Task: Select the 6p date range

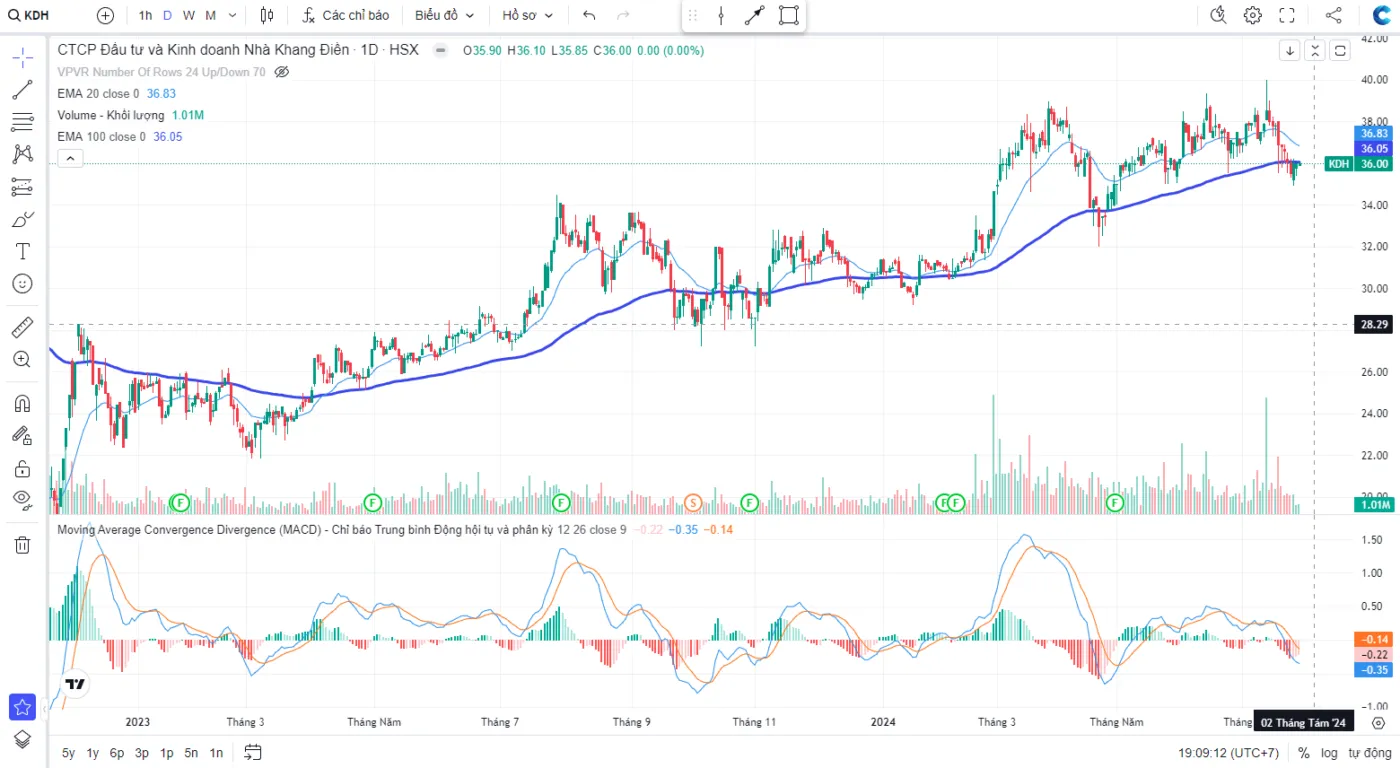Action: 117,753
